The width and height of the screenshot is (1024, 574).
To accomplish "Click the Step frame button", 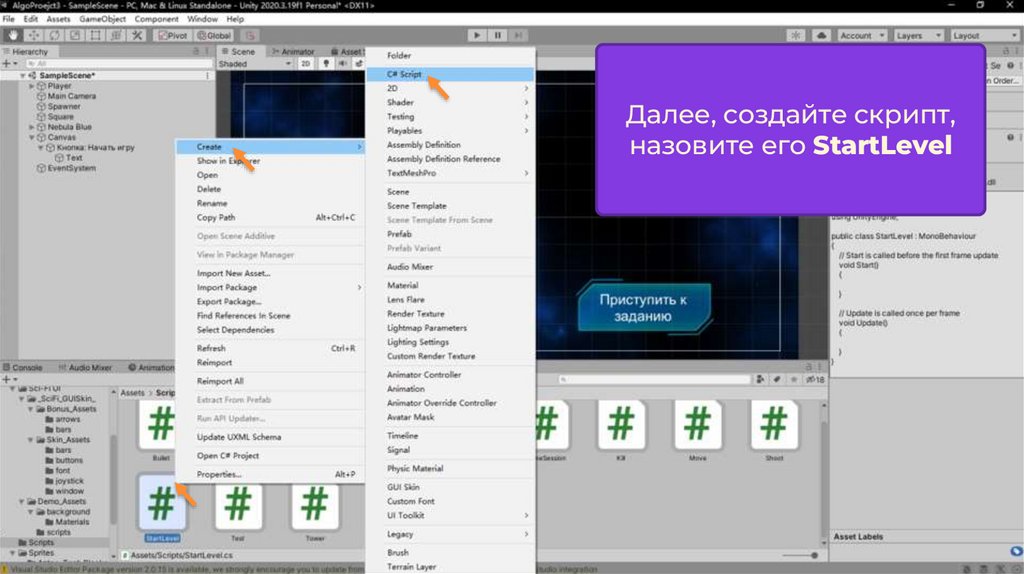I will coord(519,35).
